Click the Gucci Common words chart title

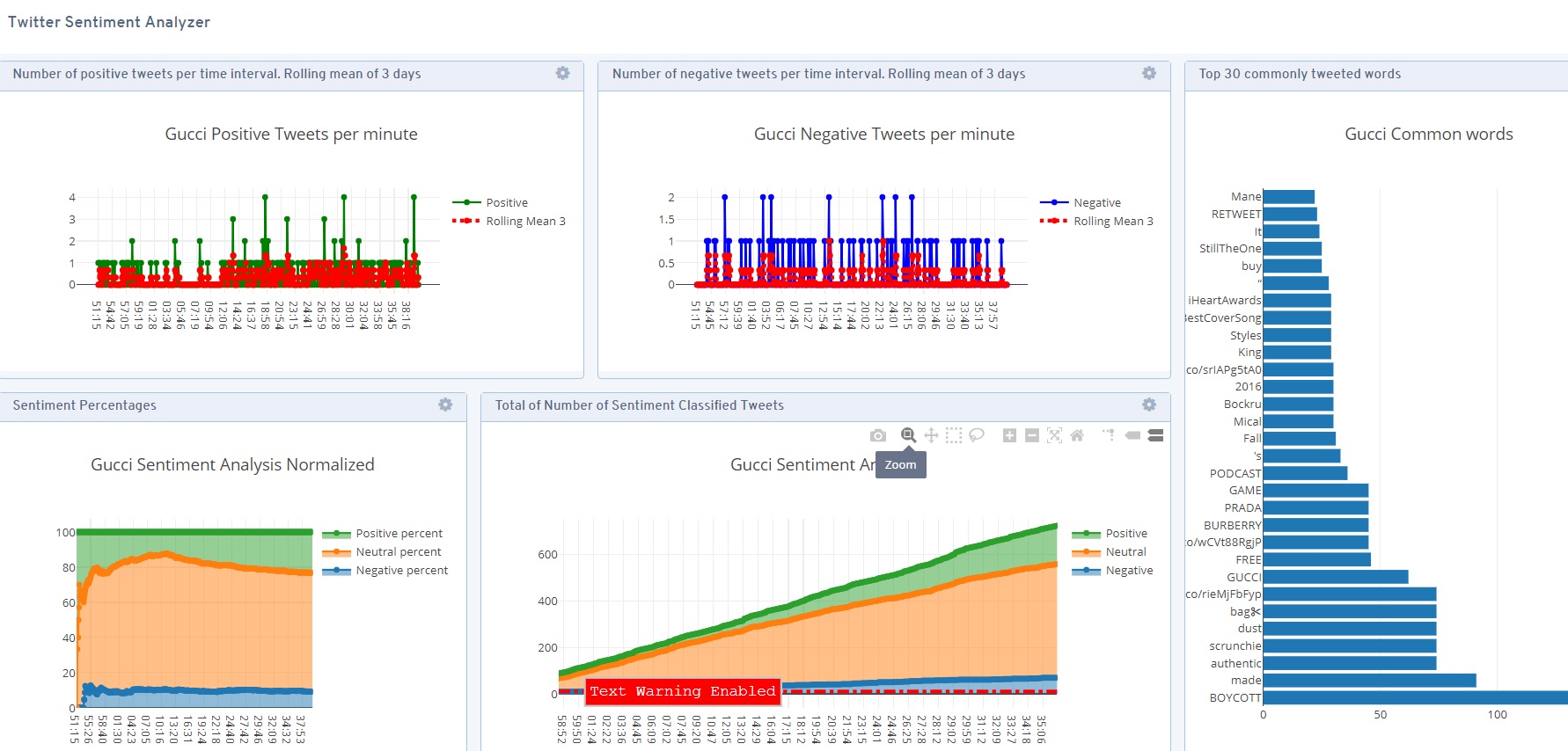click(1429, 134)
